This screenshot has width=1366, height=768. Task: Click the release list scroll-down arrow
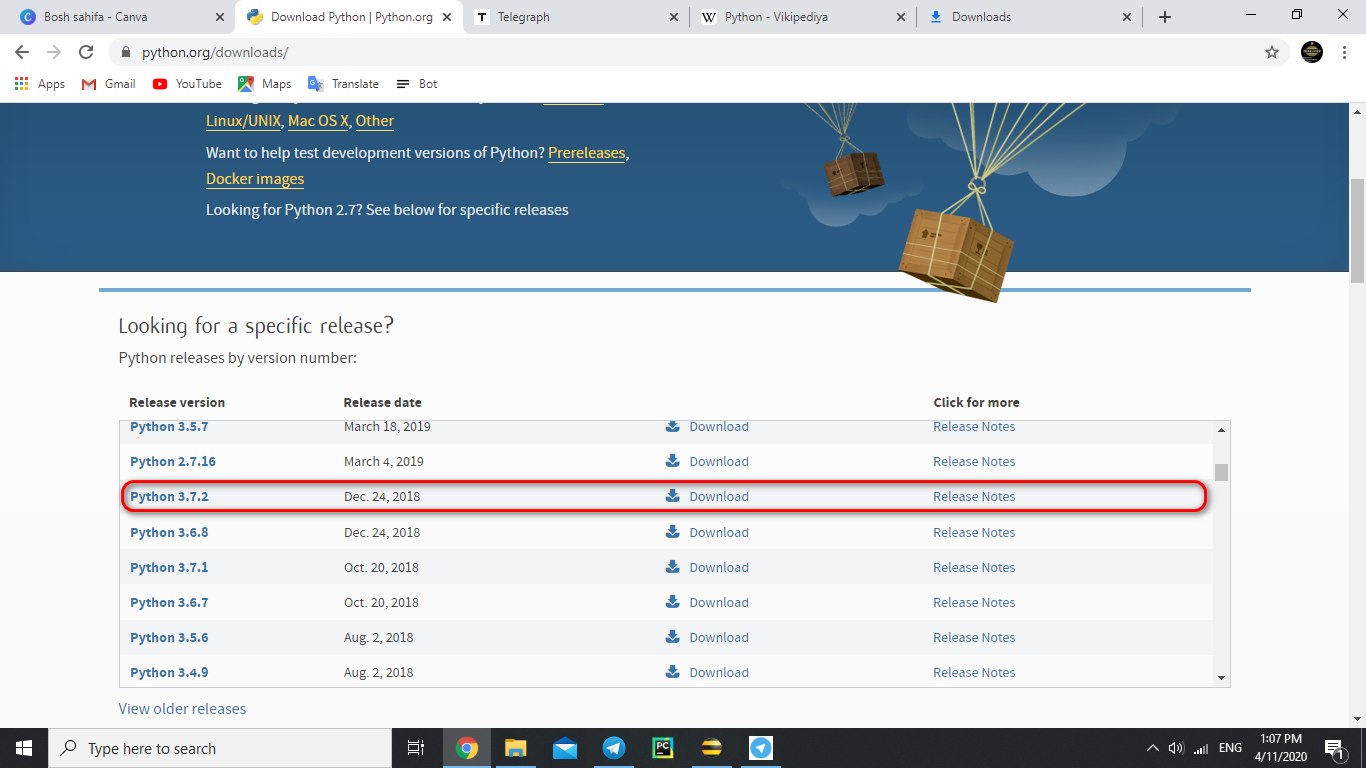1221,678
